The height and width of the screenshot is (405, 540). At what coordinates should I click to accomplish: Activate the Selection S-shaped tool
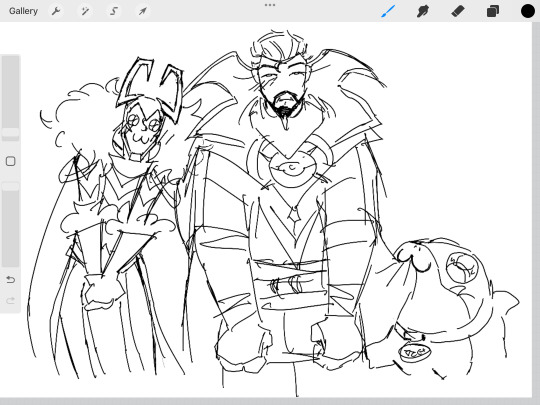pos(114,11)
